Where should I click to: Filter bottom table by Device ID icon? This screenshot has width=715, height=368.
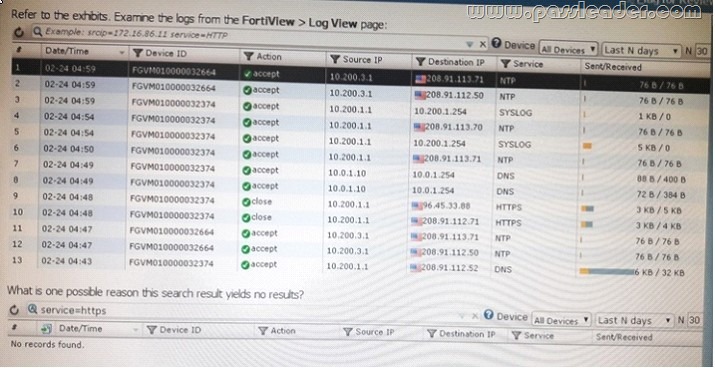point(152,330)
